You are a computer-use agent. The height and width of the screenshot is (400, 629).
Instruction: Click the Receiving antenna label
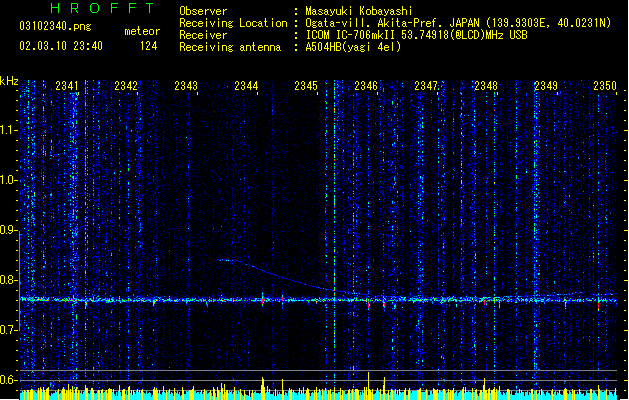point(230,47)
